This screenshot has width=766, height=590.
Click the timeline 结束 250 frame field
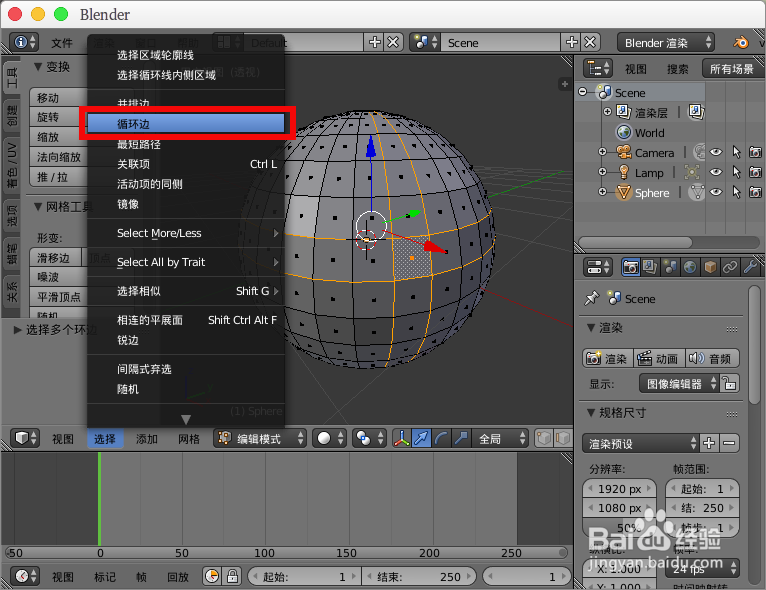[x=419, y=577]
